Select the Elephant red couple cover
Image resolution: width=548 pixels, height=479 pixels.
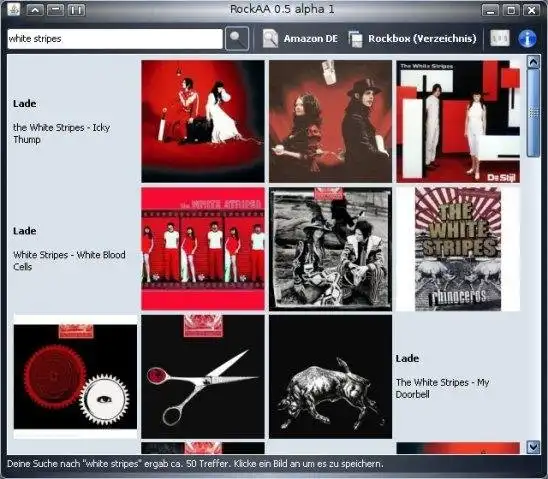203,121
